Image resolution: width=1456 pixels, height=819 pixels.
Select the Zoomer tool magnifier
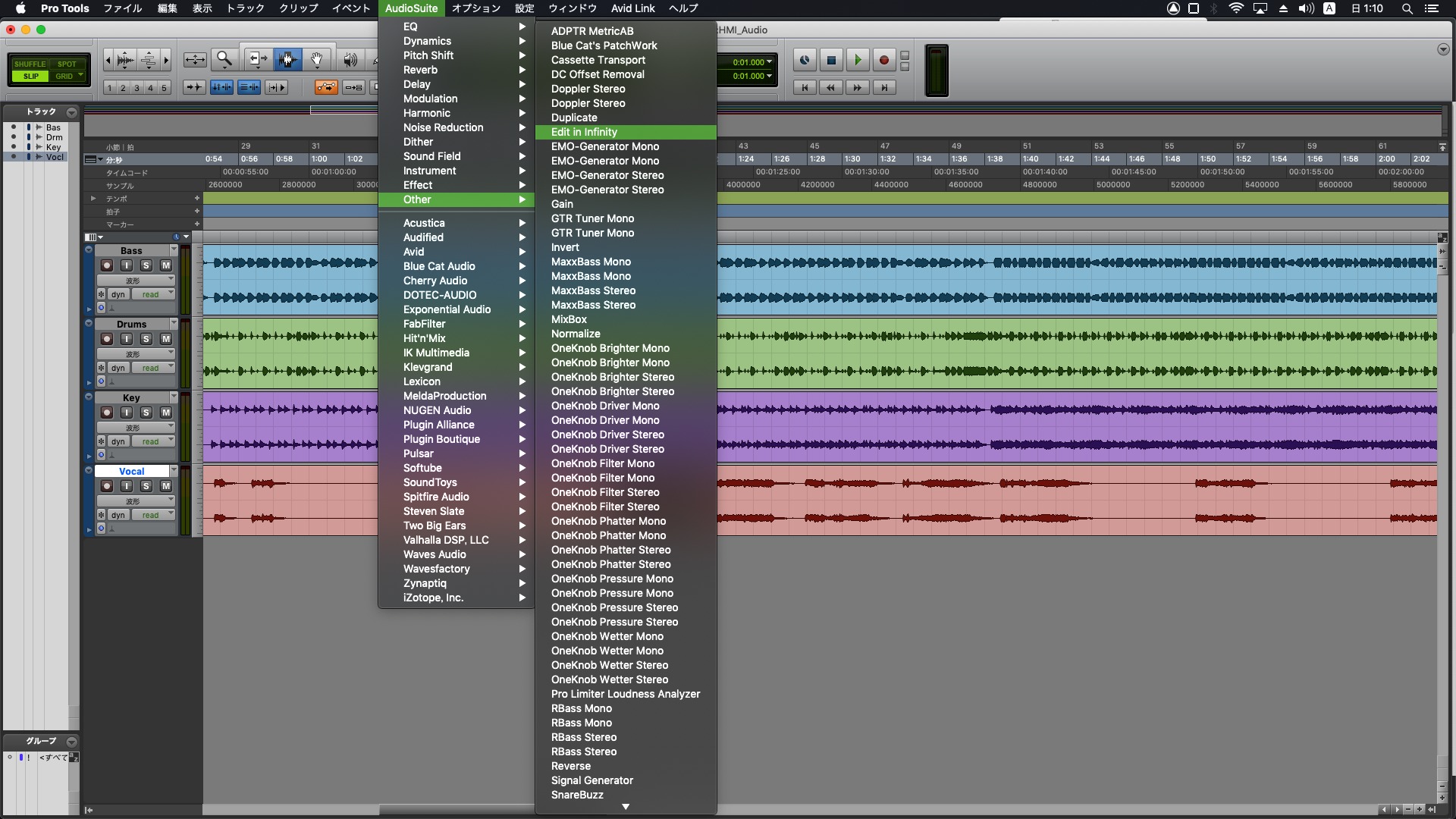(224, 59)
